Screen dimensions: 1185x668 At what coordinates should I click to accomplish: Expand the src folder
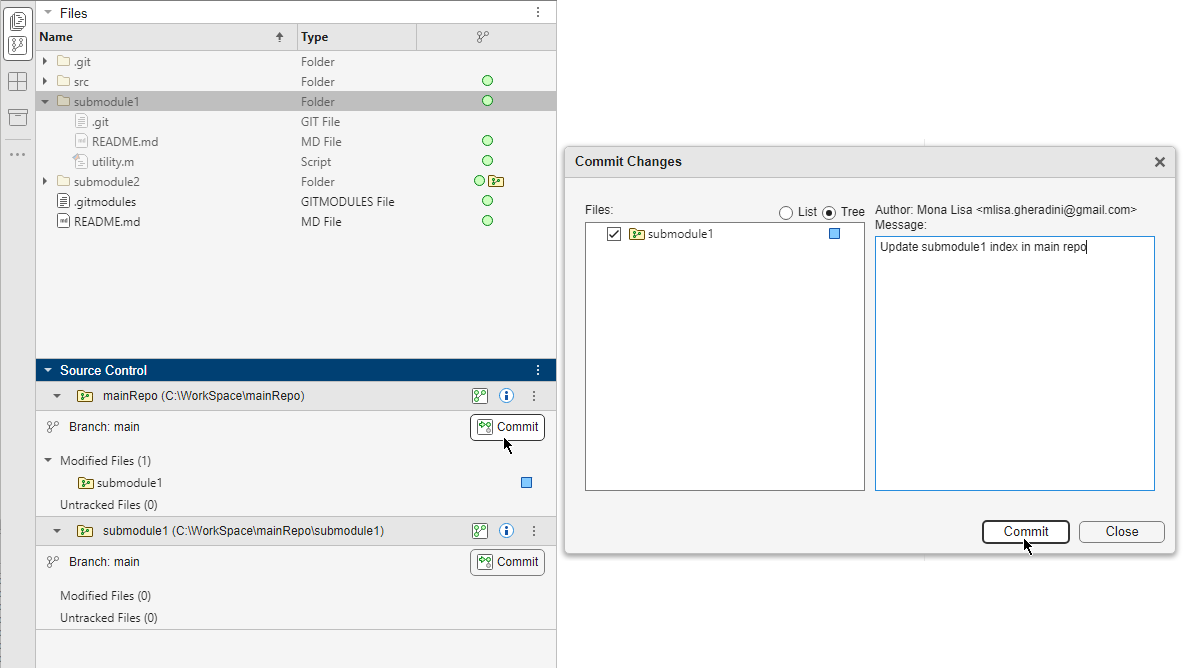click(44, 81)
